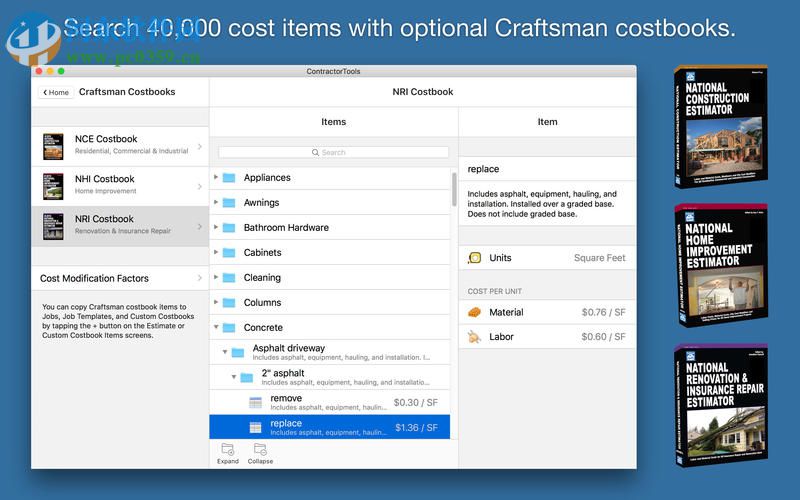Click the Material bricks icon
The image size is (800, 500).
(x=474, y=312)
